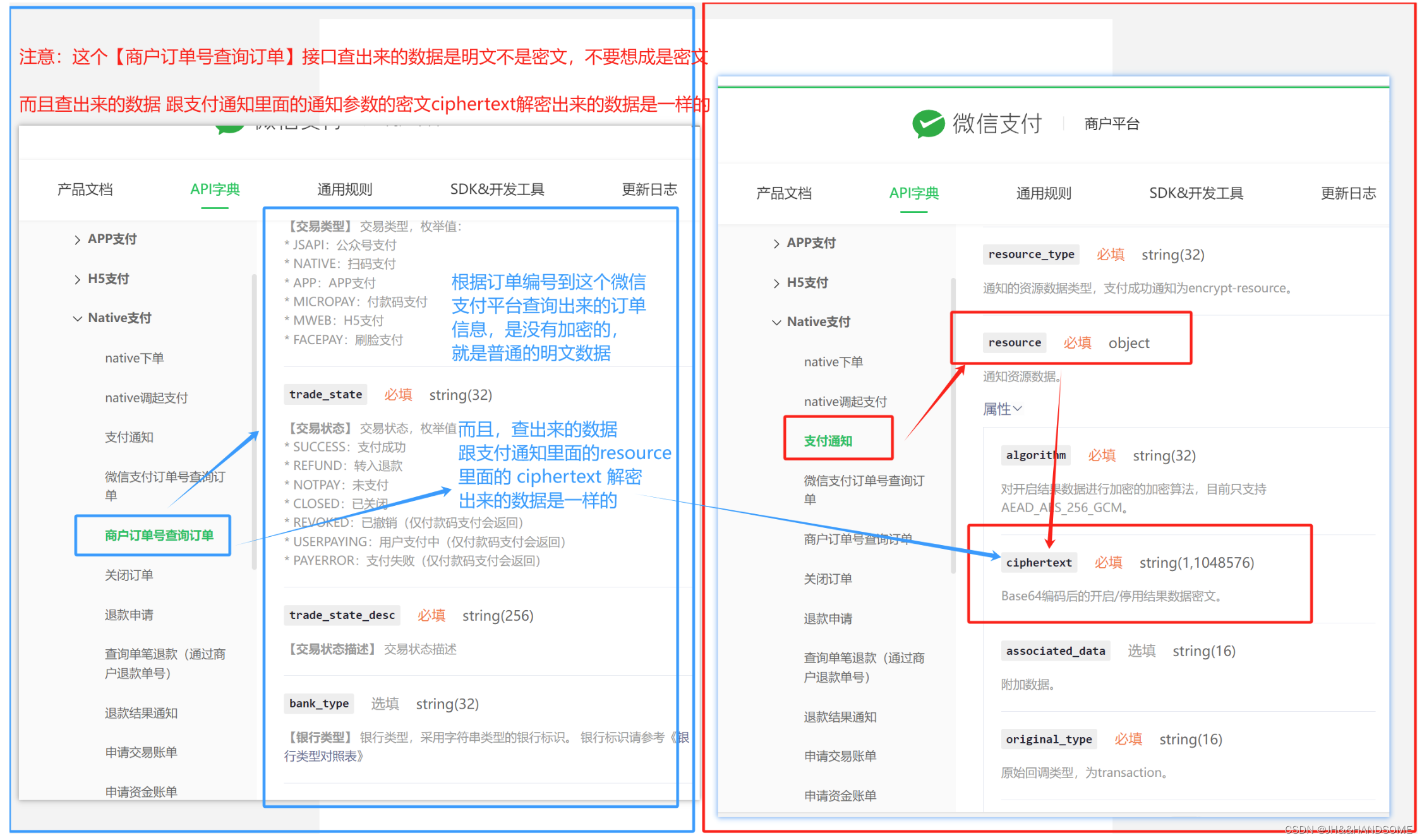Click 关闭订单 in right sidebar
Screen dimensions: 1422x840
pos(828,579)
